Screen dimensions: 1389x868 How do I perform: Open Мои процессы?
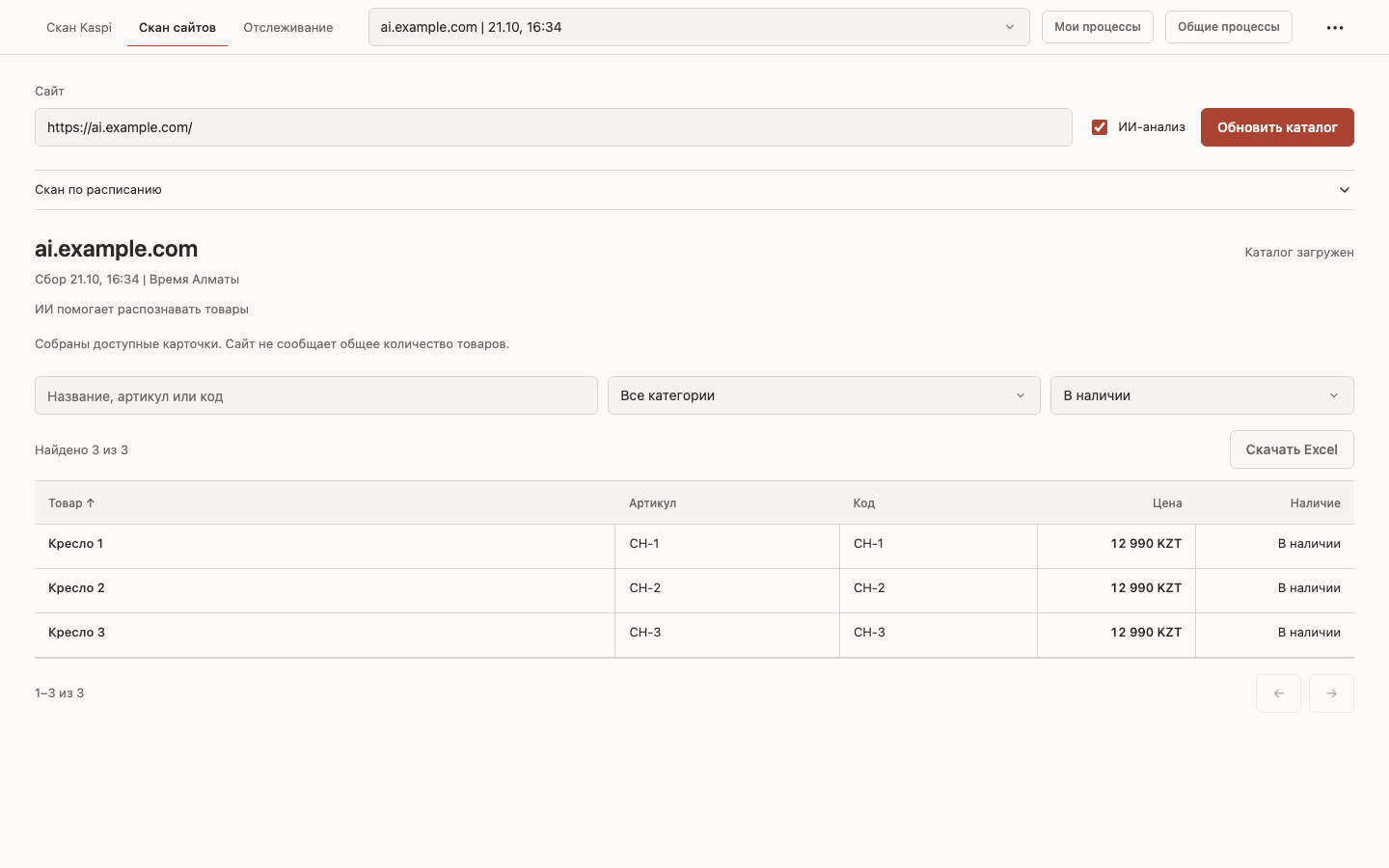tap(1098, 27)
